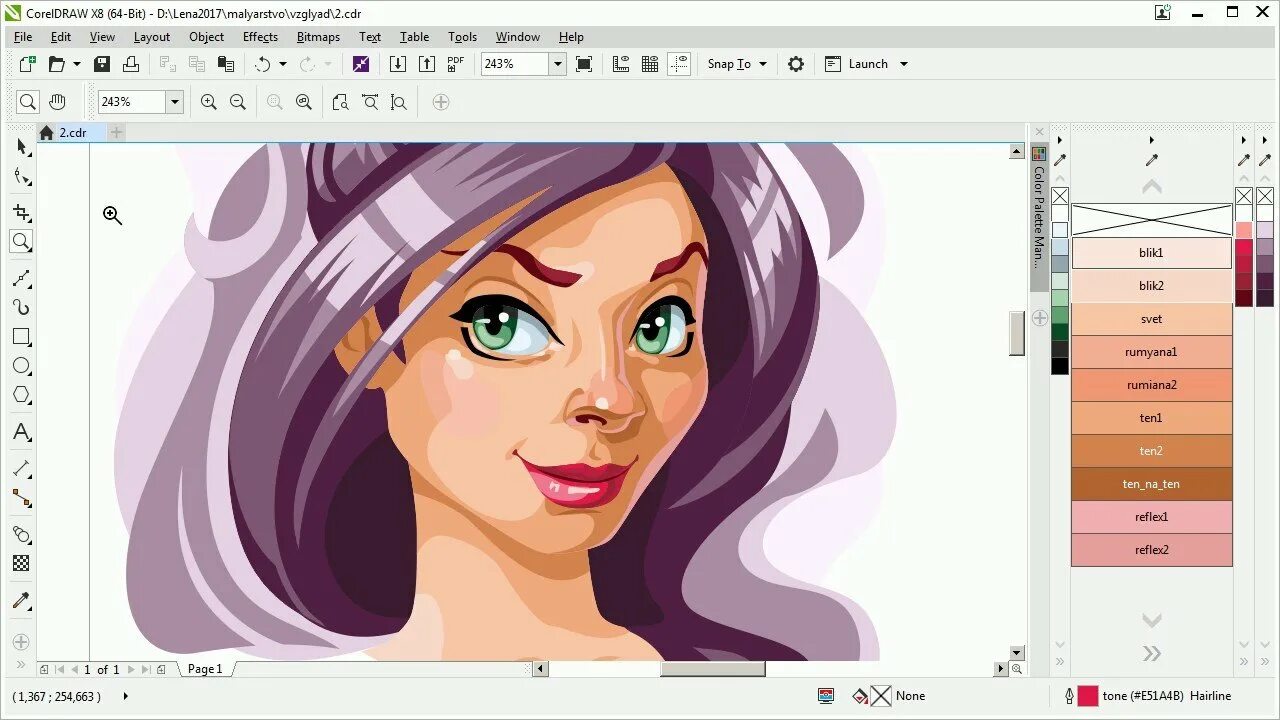Click the Zoom in icon

pos(209,102)
